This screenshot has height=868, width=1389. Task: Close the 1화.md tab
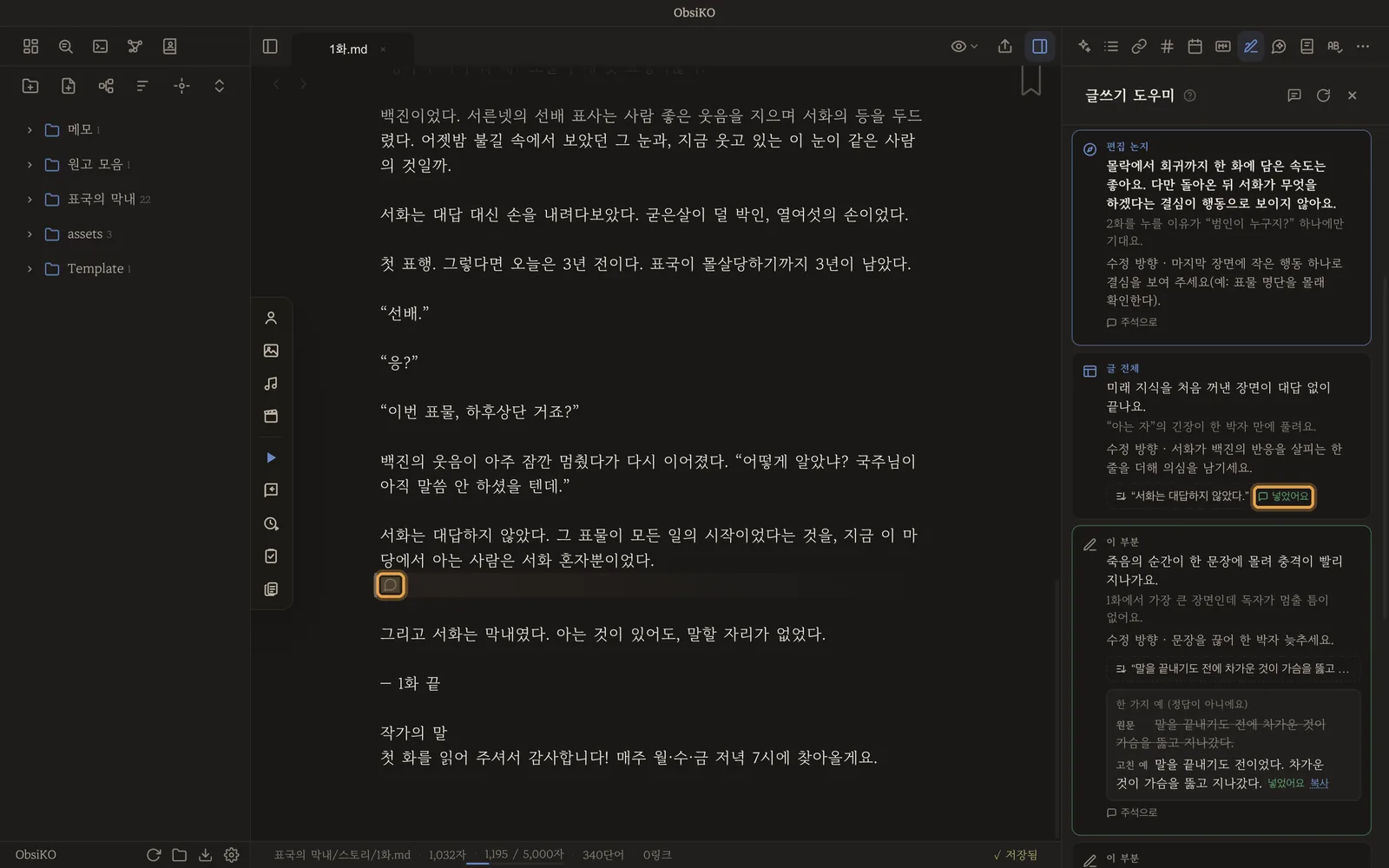pos(383,49)
